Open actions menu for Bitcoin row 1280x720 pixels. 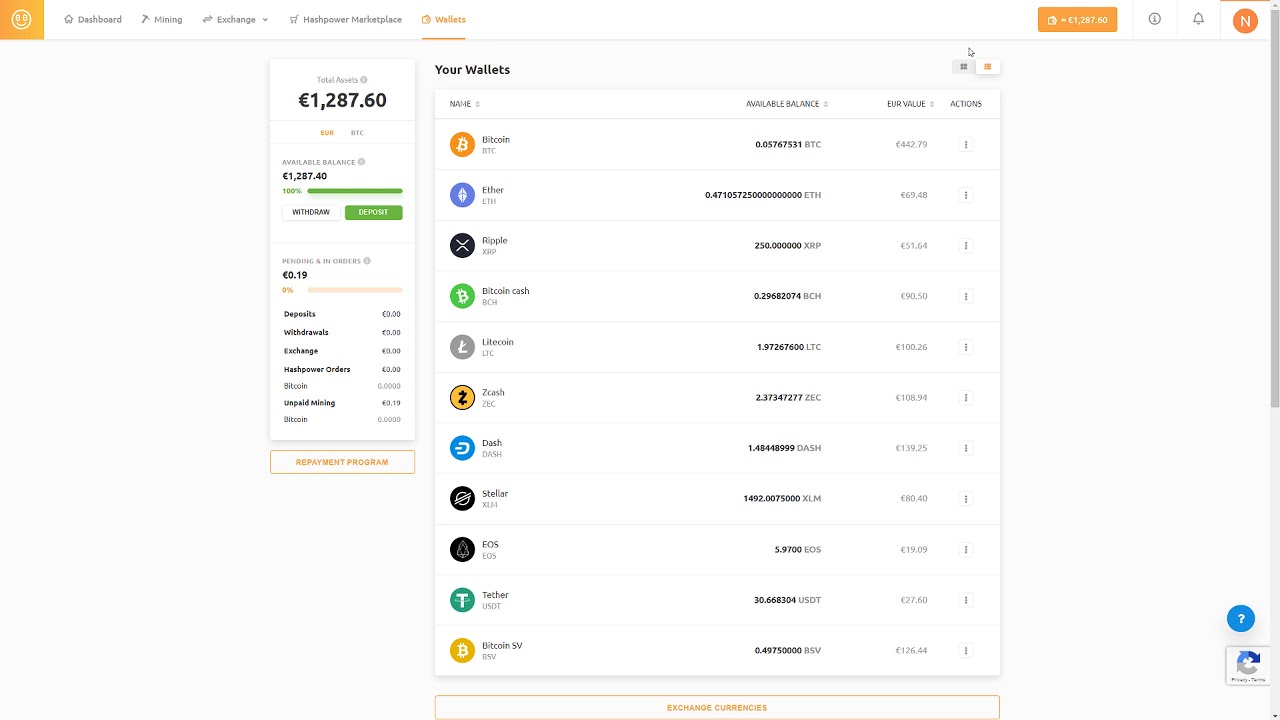click(x=966, y=145)
